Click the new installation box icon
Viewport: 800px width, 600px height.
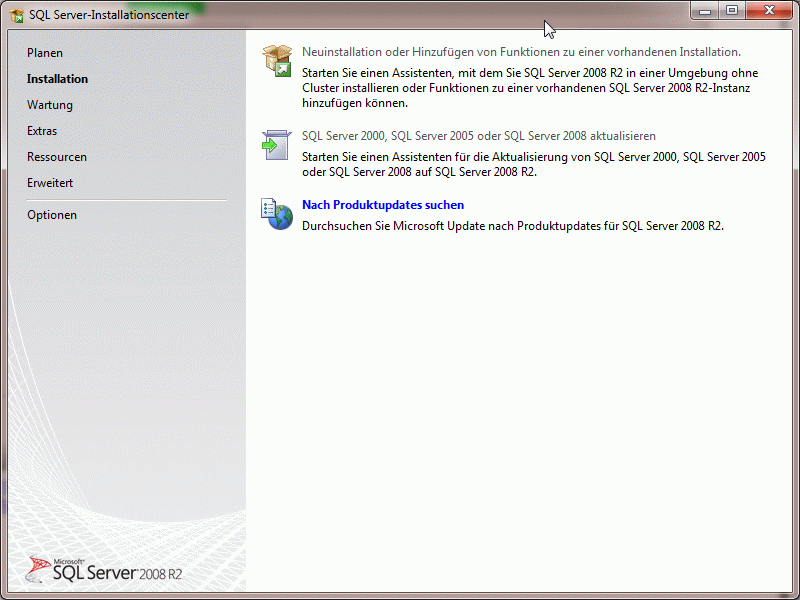click(x=277, y=61)
